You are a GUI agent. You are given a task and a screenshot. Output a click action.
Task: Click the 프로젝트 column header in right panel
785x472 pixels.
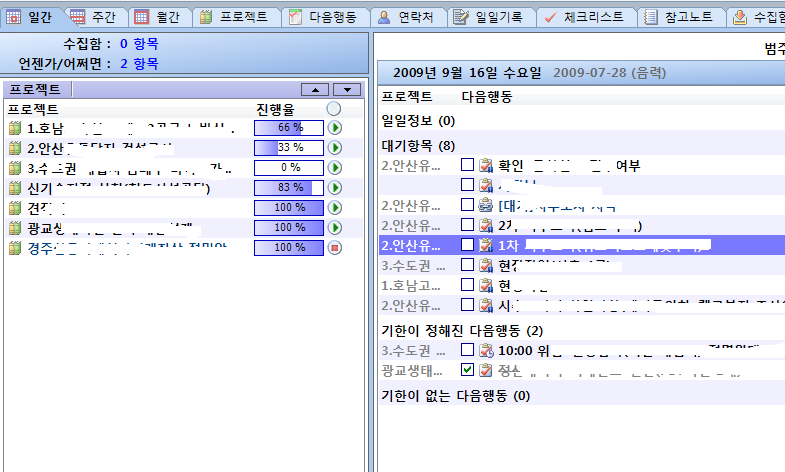pyautogui.click(x=407, y=97)
